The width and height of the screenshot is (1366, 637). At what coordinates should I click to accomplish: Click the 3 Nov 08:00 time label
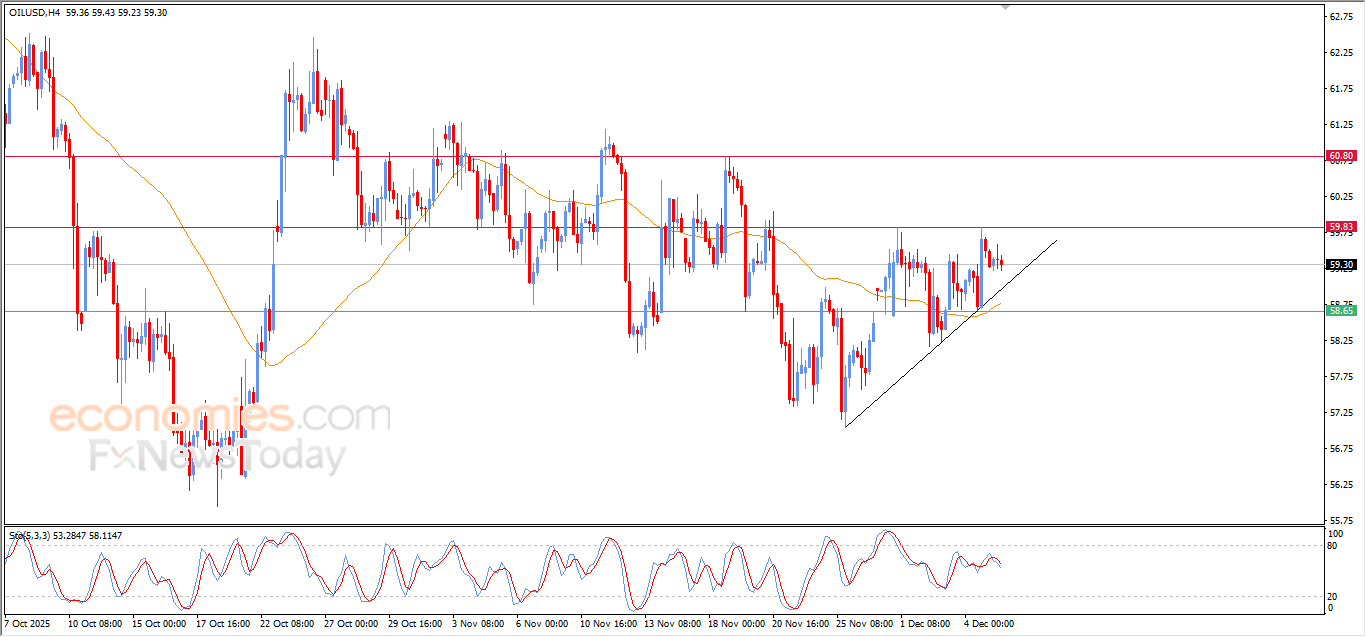[478, 623]
